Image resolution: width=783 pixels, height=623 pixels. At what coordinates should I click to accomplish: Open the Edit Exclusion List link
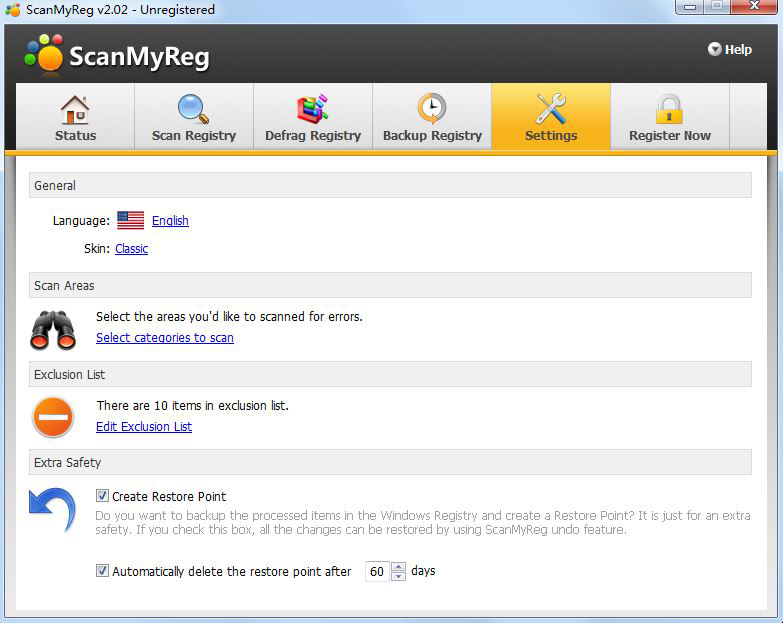144,427
